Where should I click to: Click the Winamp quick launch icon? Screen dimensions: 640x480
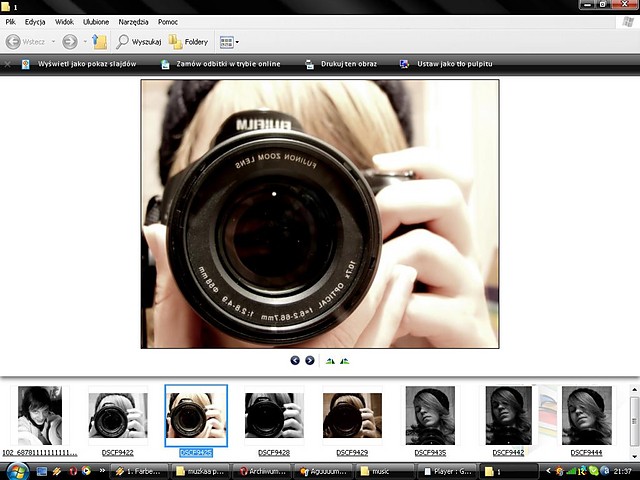pos(57,471)
